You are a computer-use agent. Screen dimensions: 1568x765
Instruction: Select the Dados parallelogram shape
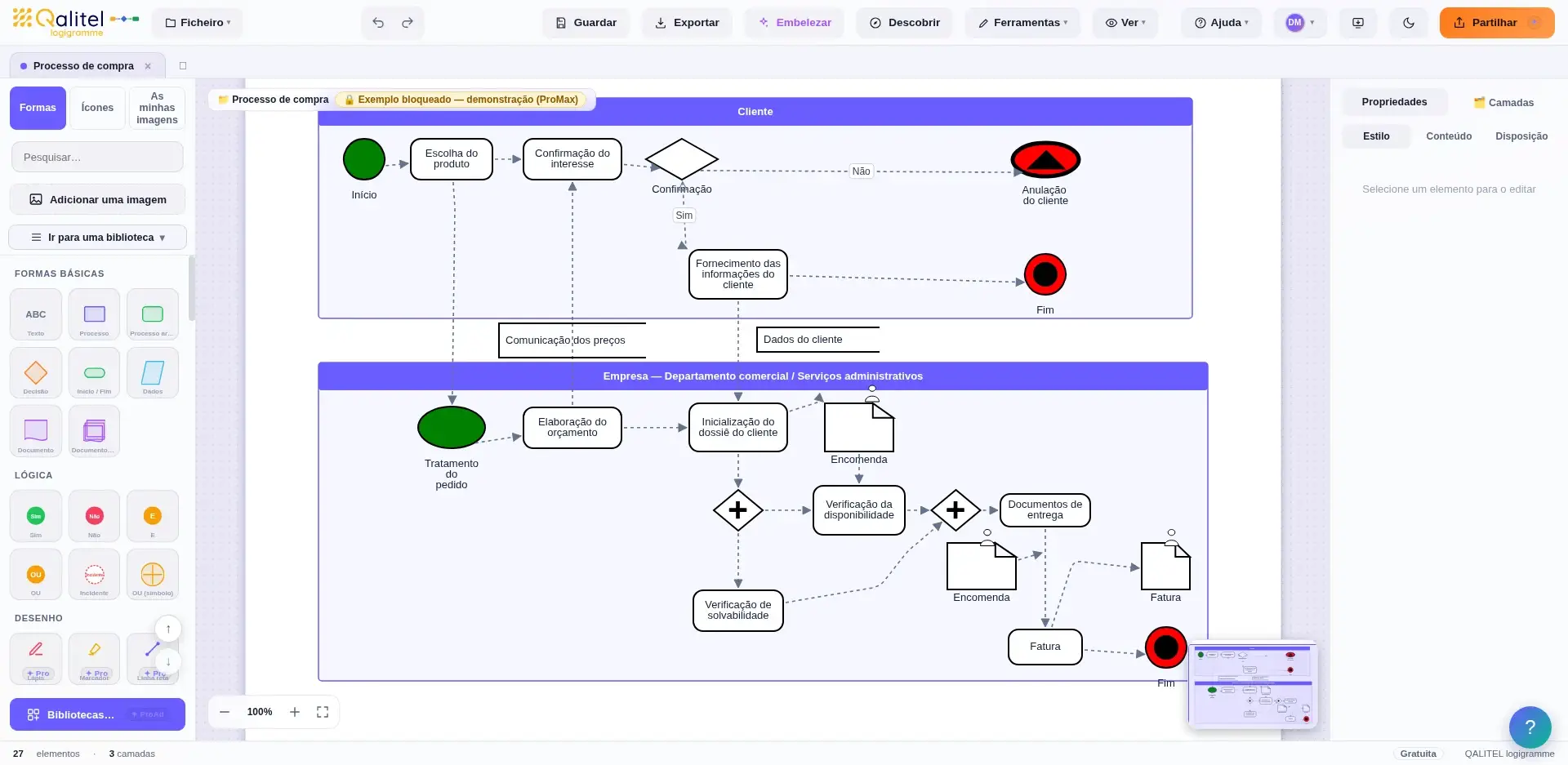click(x=153, y=372)
